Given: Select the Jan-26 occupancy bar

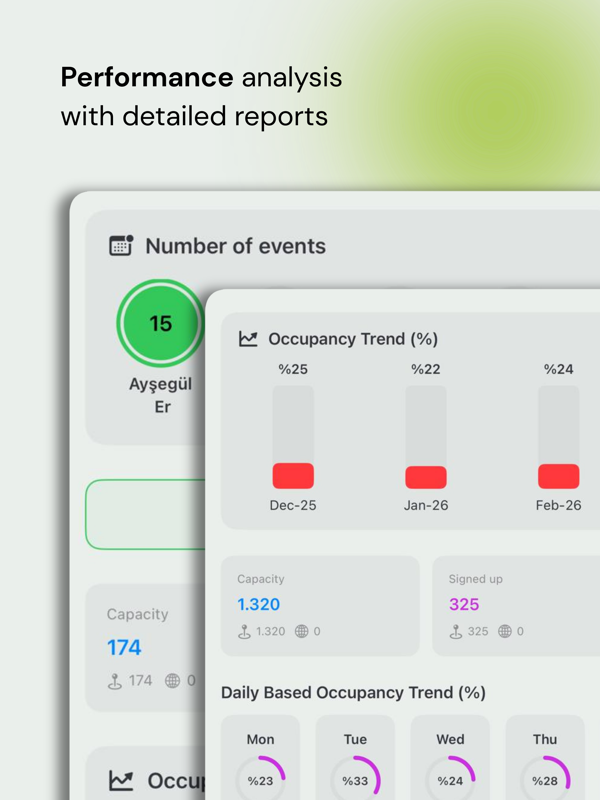Looking at the screenshot, I should point(426,437).
